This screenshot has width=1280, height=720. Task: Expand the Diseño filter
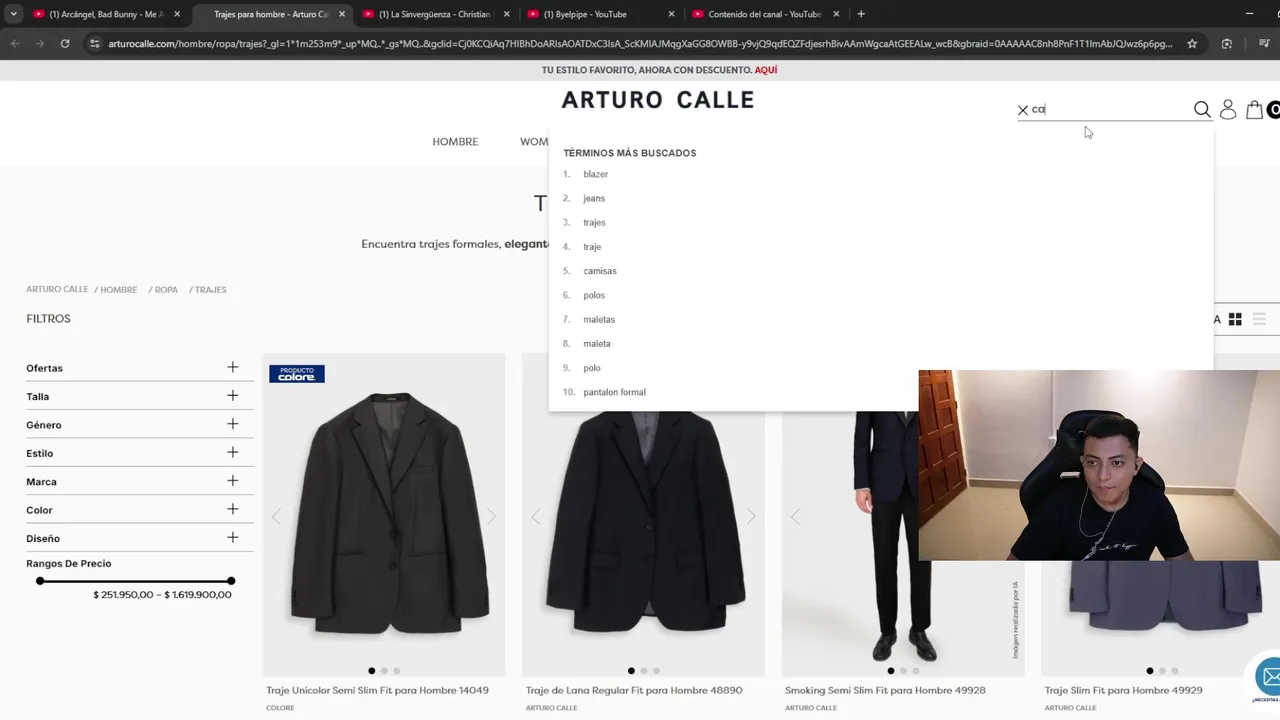coord(232,538)
